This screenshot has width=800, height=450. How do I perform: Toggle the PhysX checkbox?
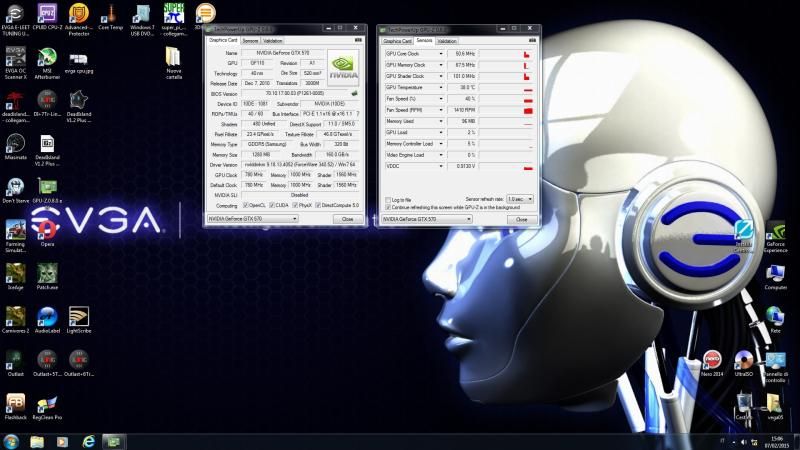pyautogui.click(x=295, y=205)
